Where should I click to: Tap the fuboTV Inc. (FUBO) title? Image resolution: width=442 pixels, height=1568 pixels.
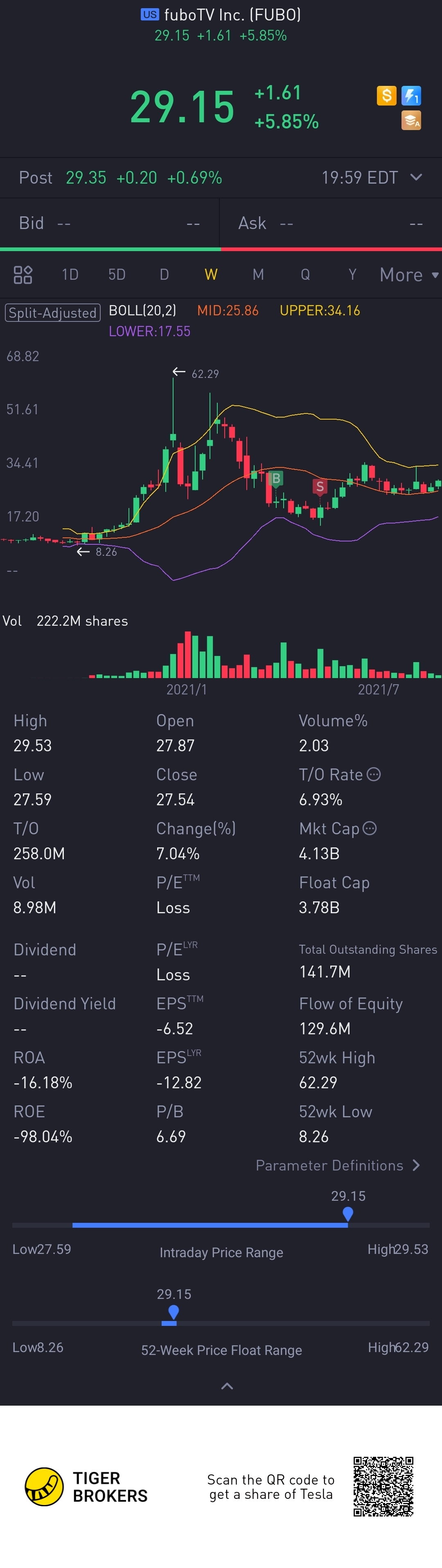click(232, 14)
